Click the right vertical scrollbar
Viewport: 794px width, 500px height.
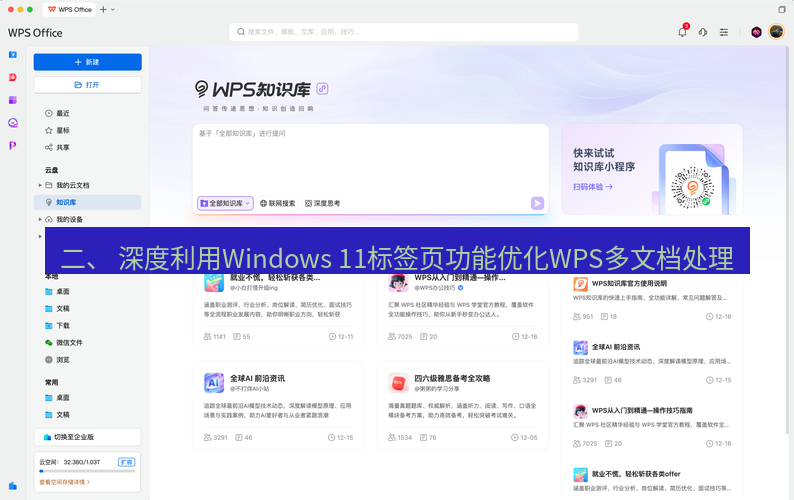coord(788,238)
